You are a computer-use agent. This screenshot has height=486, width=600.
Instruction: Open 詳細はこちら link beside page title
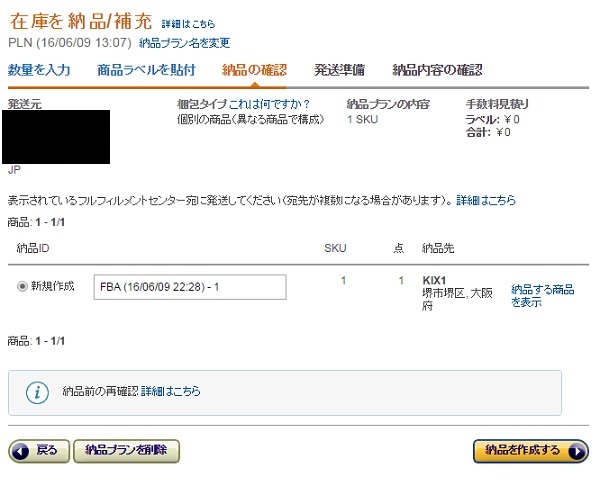click(188, 24)
